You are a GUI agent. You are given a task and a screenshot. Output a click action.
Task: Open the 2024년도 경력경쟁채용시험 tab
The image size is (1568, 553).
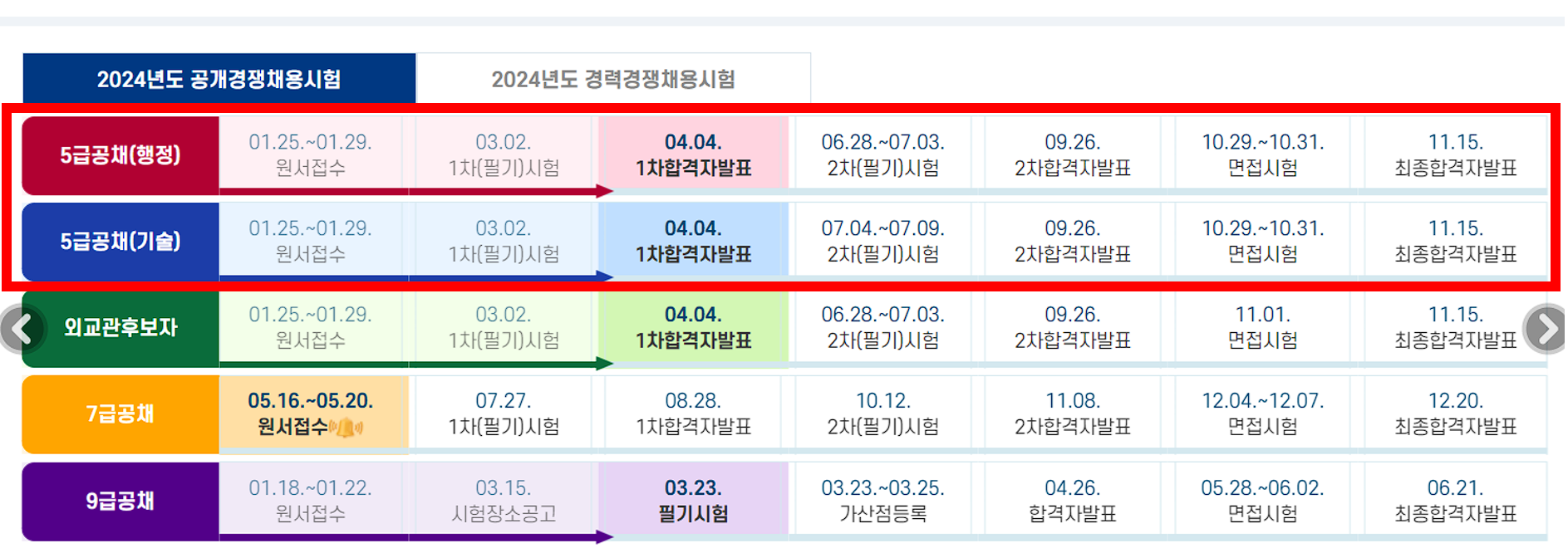[613, 79]
